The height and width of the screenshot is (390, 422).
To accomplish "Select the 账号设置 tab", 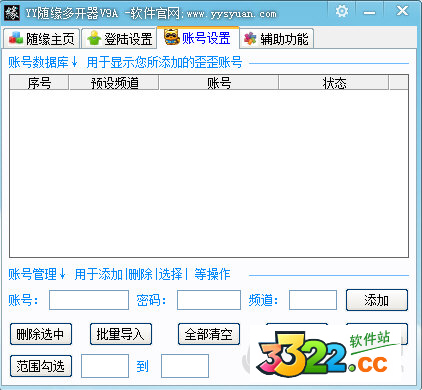I will 198,38.
